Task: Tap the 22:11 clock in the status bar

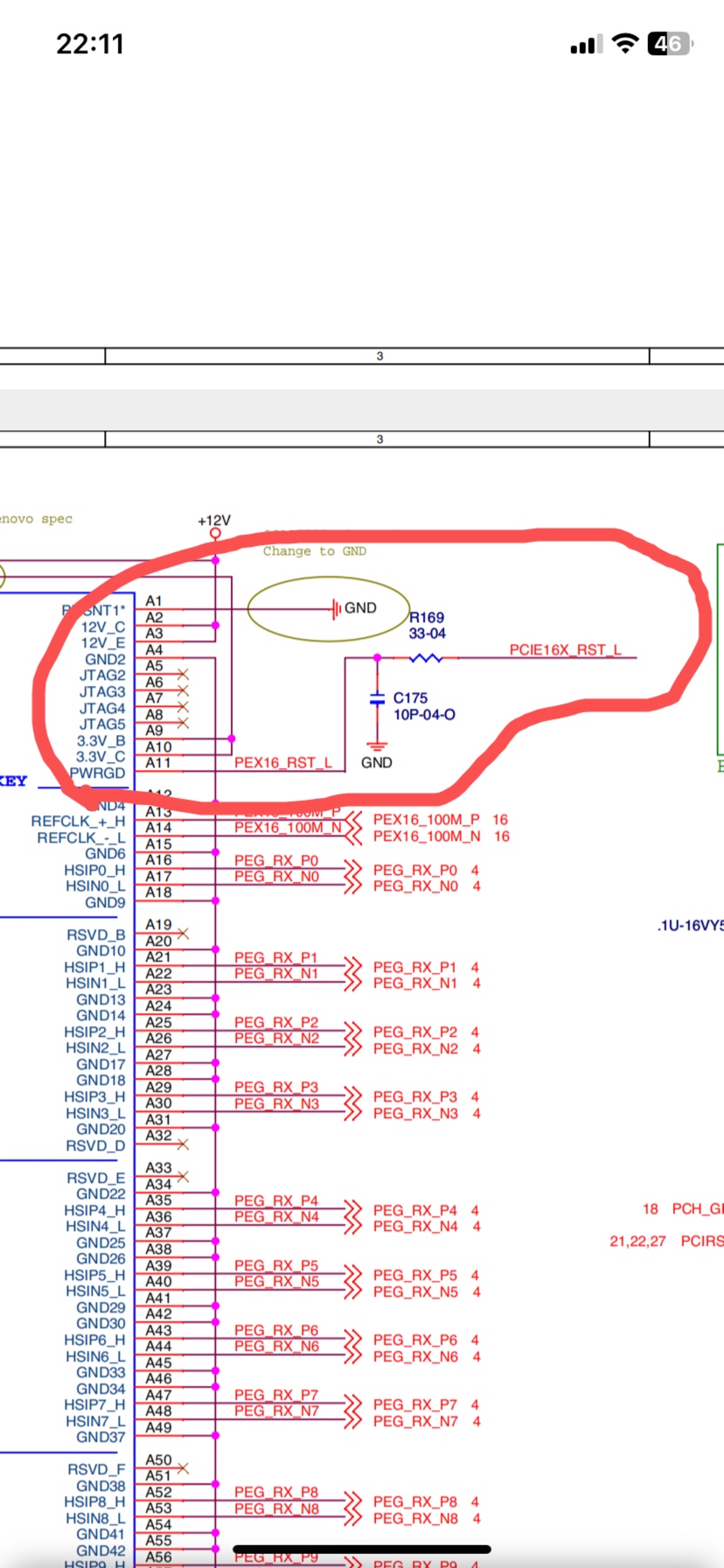Action: click(90, 44)
